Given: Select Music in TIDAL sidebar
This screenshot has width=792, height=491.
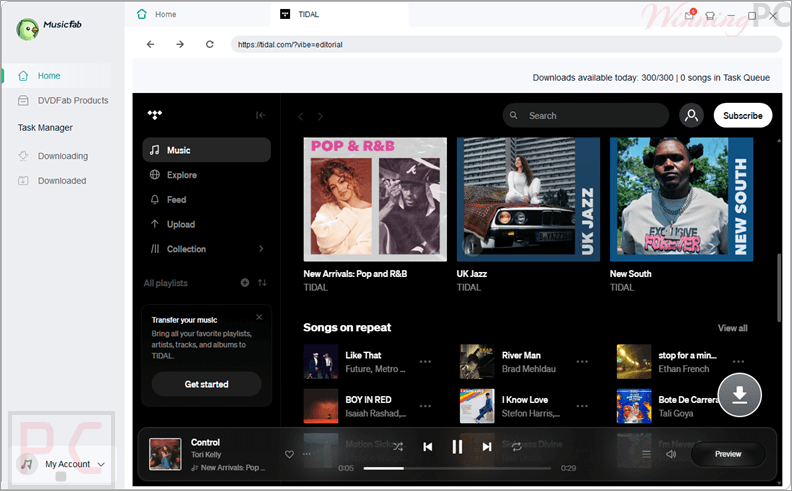Looking at the screenshot, I should point(207,150).
